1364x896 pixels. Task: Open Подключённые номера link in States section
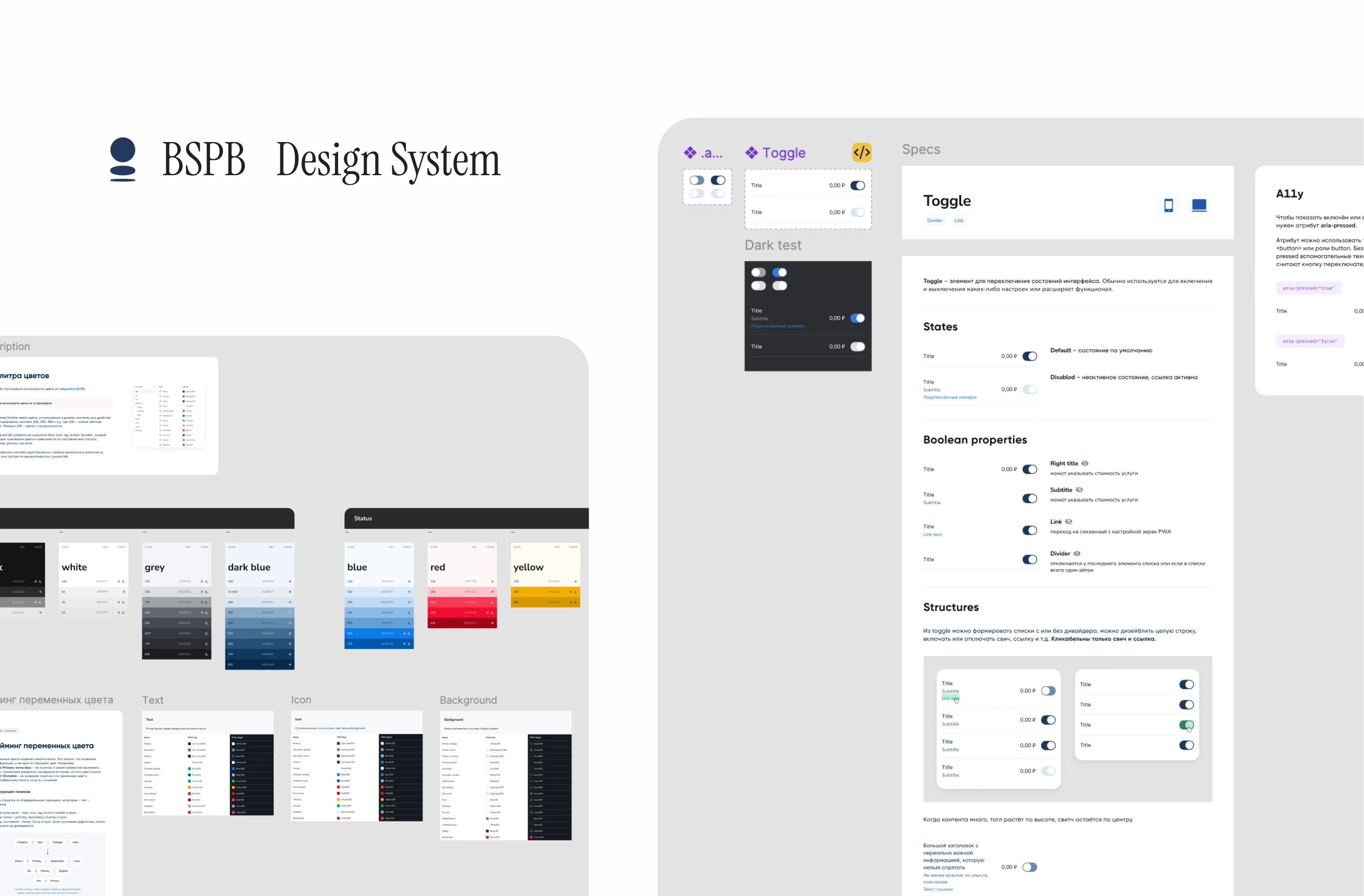949,397
